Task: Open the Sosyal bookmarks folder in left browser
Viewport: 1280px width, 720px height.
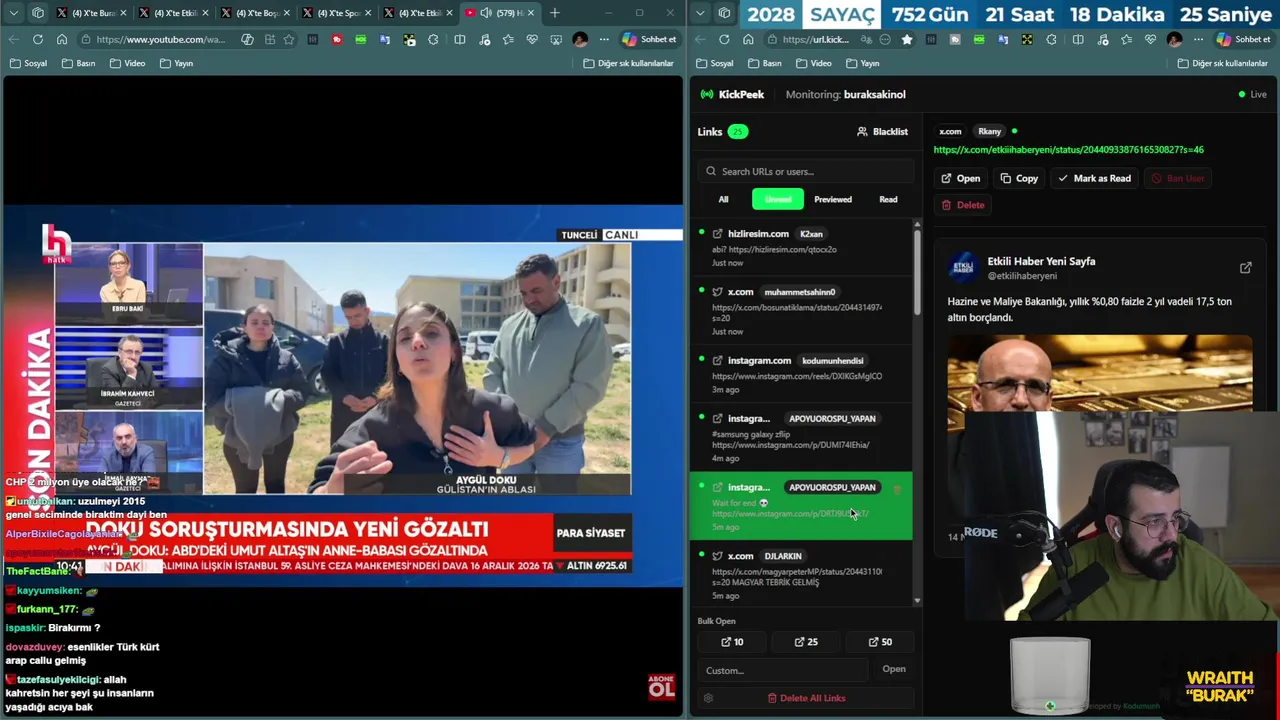Action: [x=28, y=63]
